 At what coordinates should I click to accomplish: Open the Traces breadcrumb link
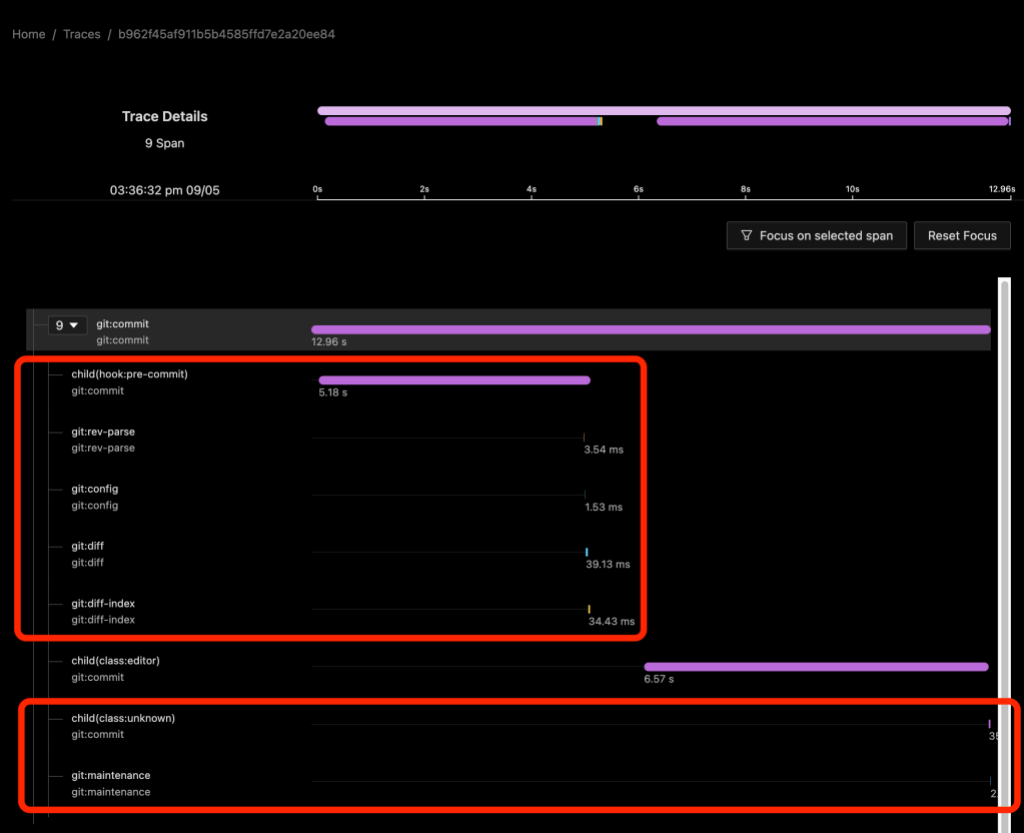coord(81,33)
